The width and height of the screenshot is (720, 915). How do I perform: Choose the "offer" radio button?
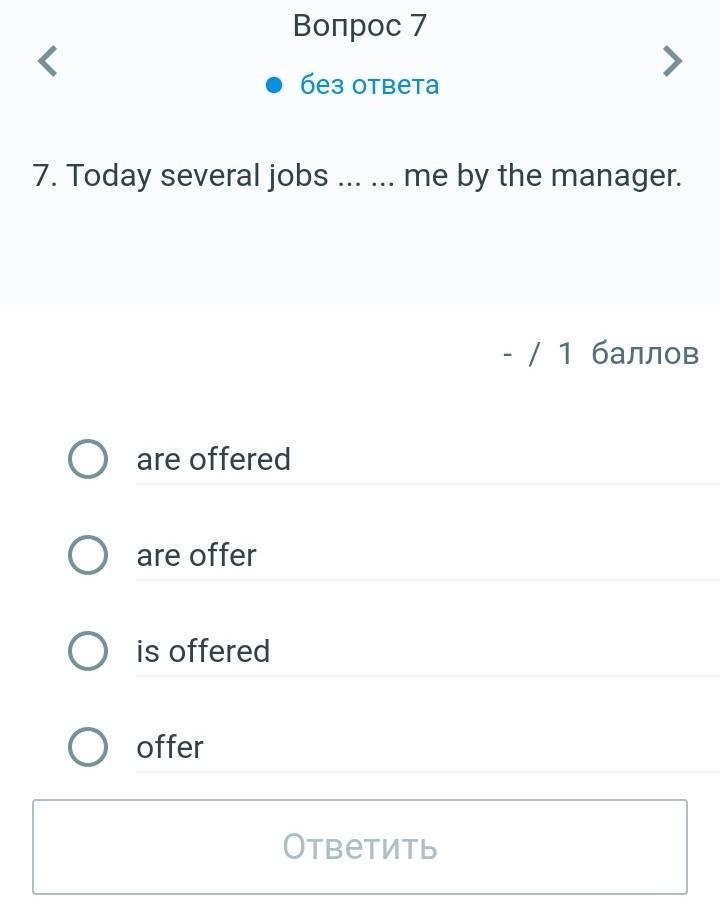pos(88,747)
